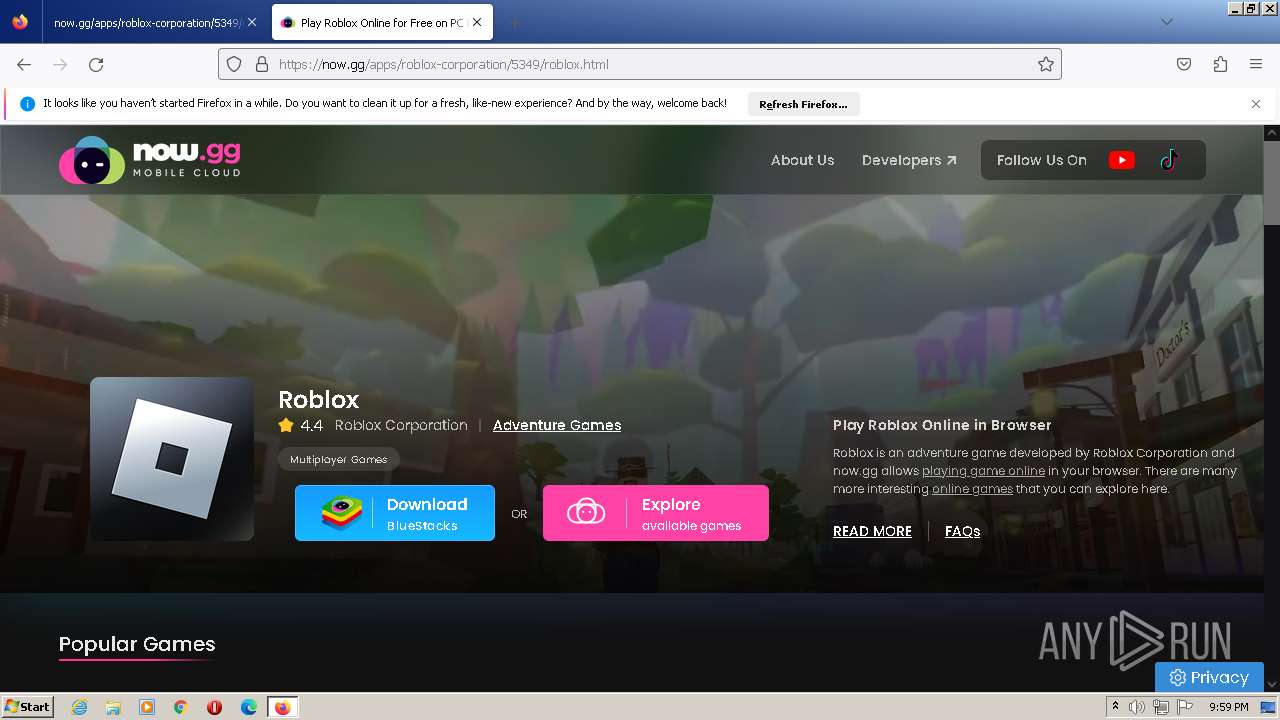Open the TikTok follow icon

pos(1169,160)
